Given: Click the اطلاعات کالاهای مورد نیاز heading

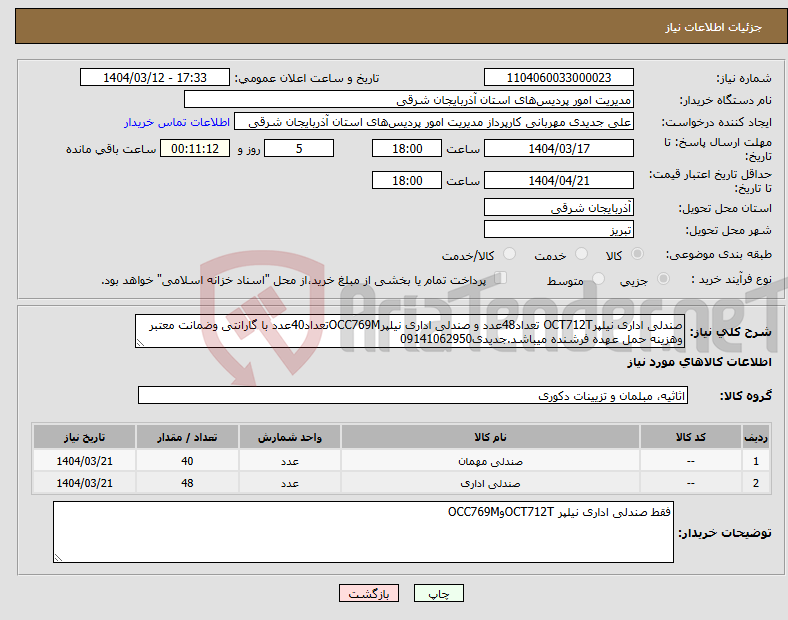Looking at the screenshot, I should (x=699, y=362).
